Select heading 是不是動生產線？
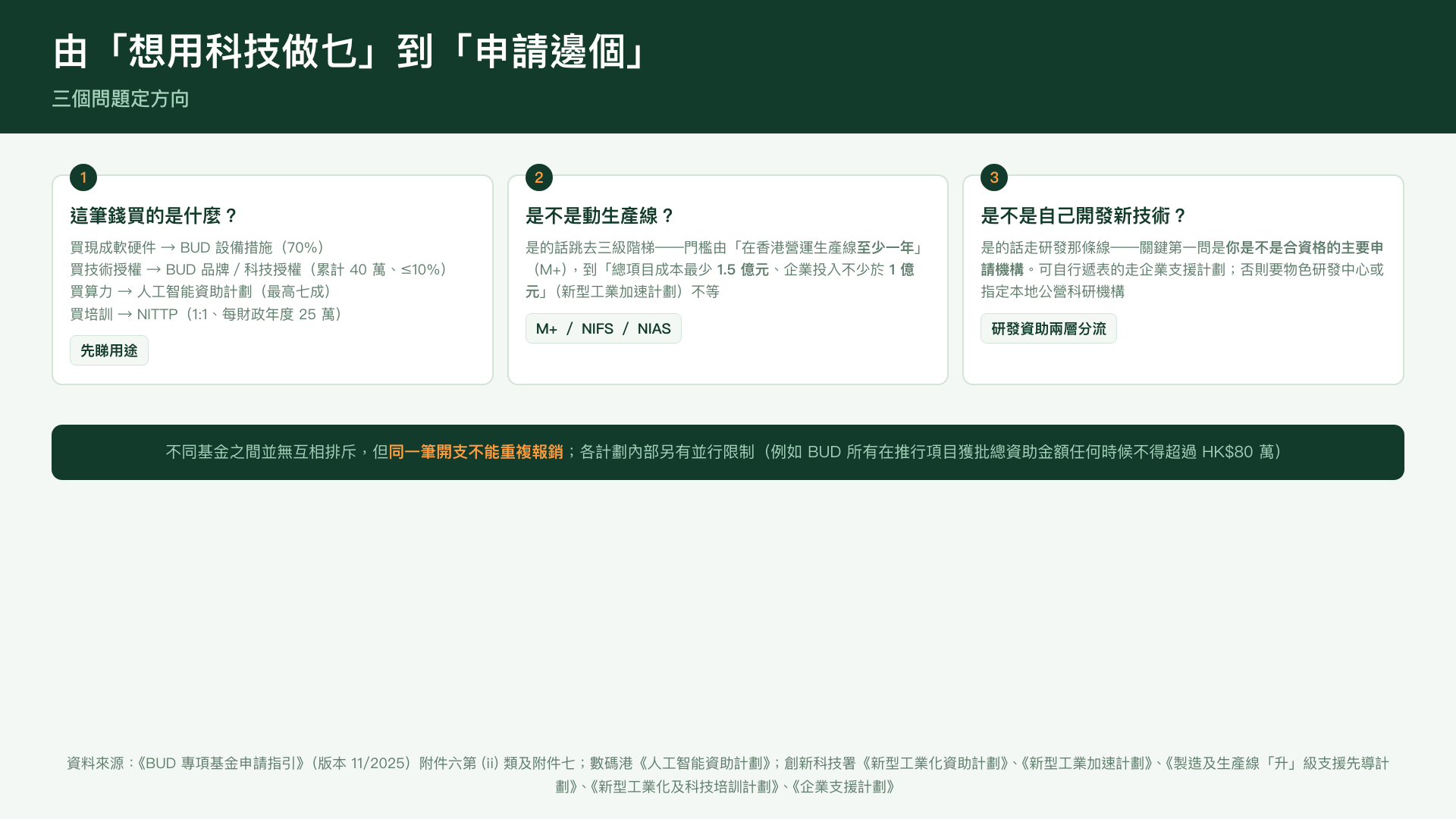 point(601,216)
